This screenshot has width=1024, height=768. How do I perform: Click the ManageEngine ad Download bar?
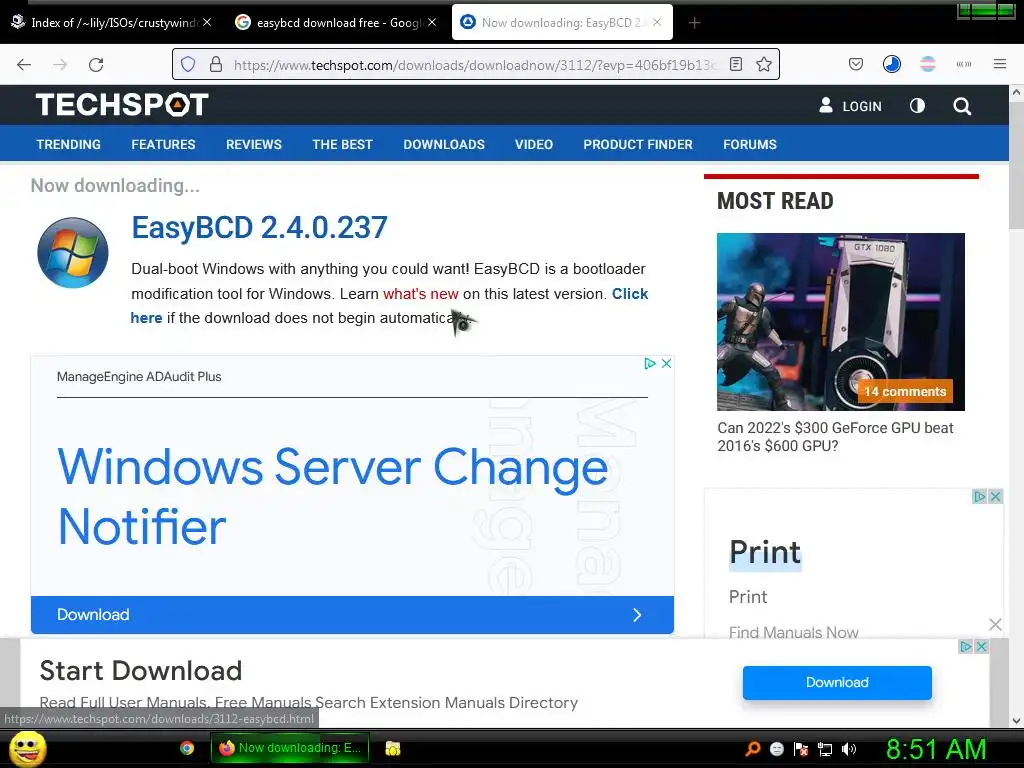pyautogui.click(x=352, y=615)
